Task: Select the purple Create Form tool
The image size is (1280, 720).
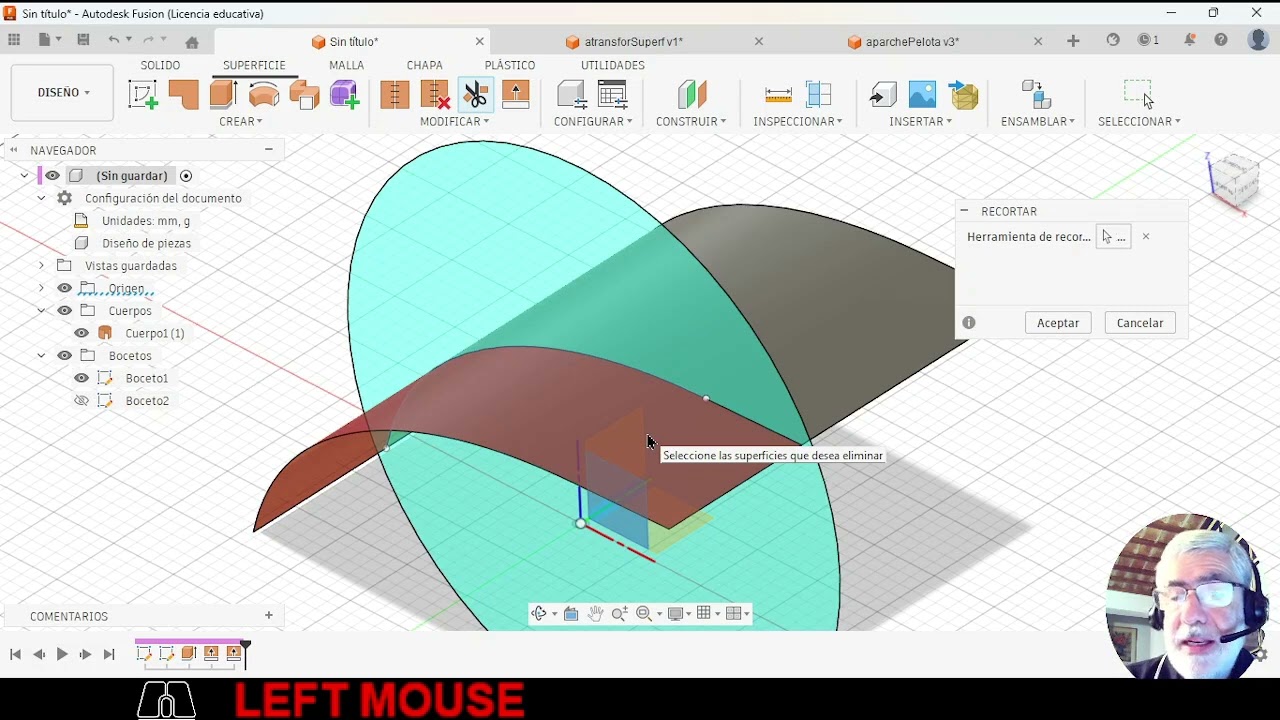Action: pyautogui.click(x=344, y=95)
